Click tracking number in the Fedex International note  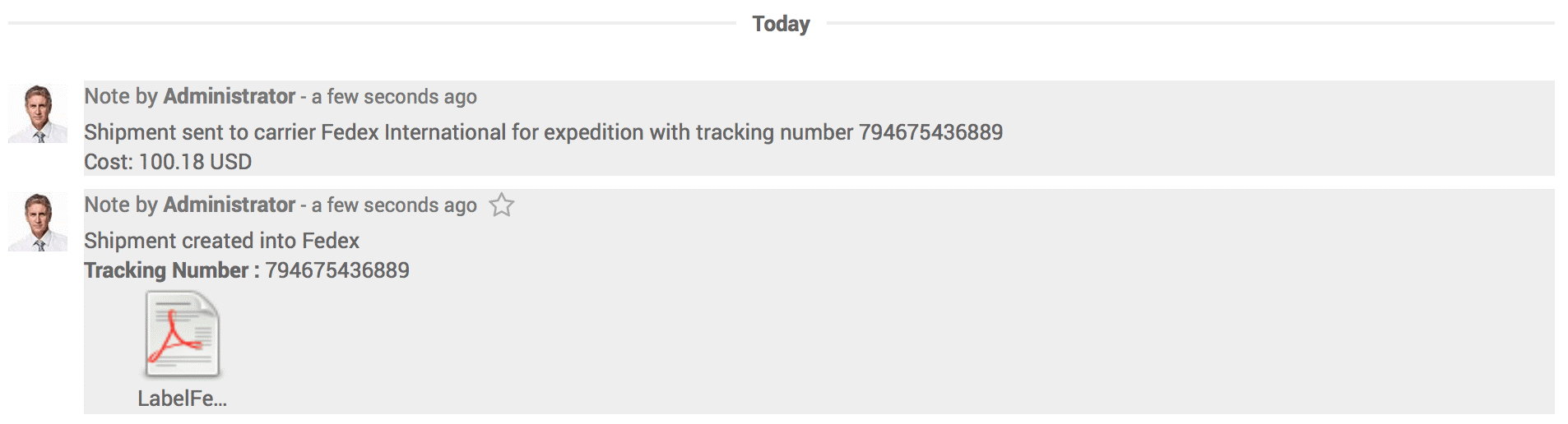pyautogui.click(x=930, y=132)
